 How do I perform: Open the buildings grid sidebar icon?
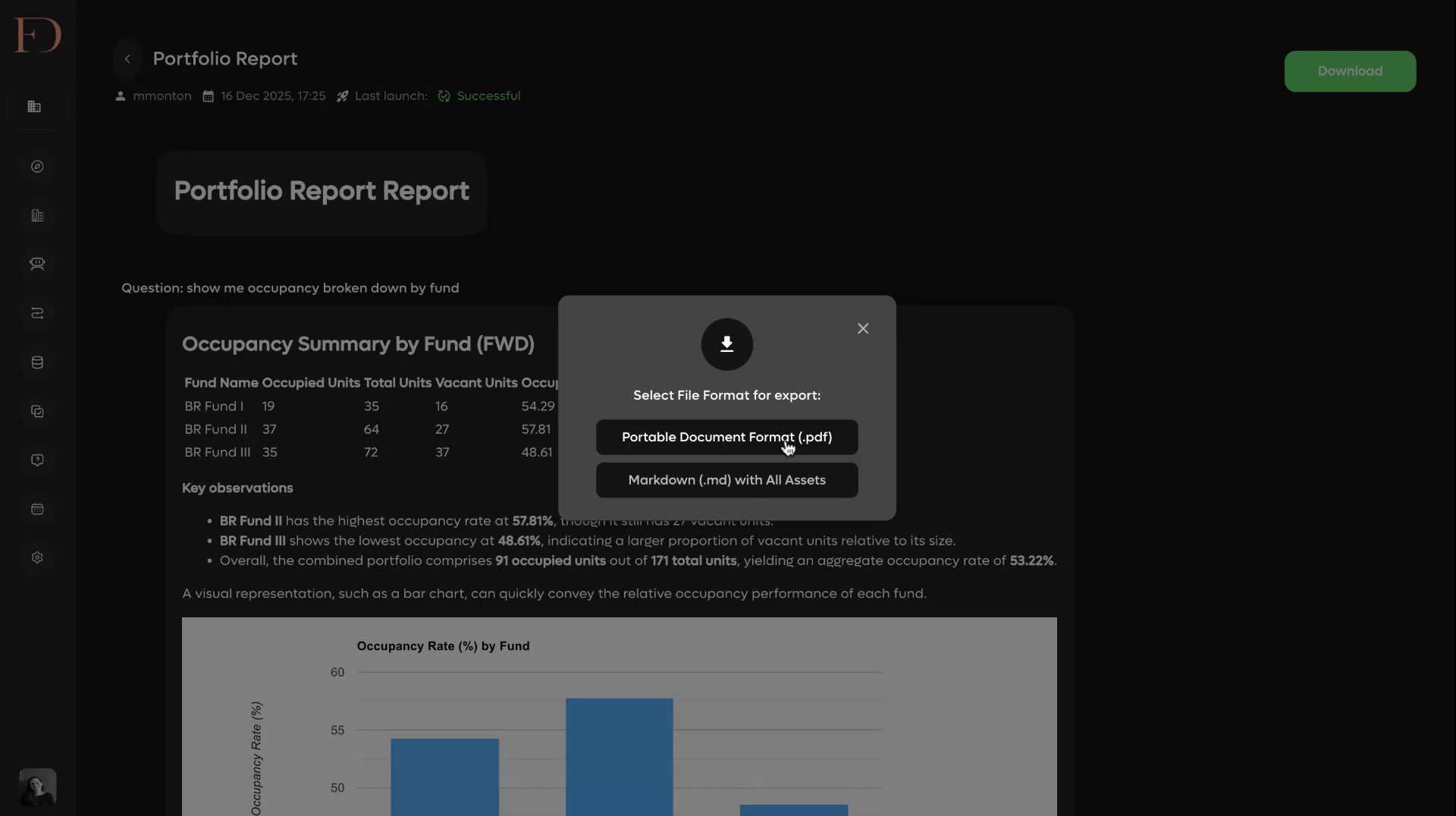(x=34, y=107)
